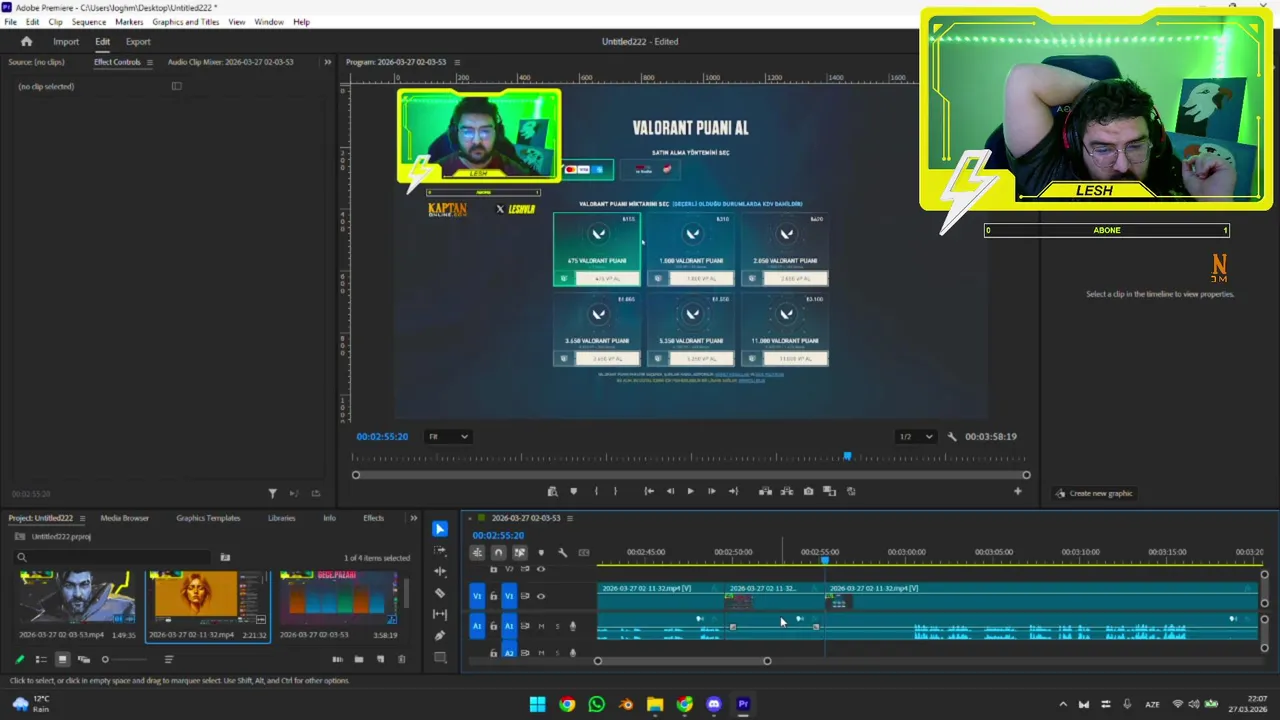
Task: Go to the Export workspace
Action: (138, 41)
